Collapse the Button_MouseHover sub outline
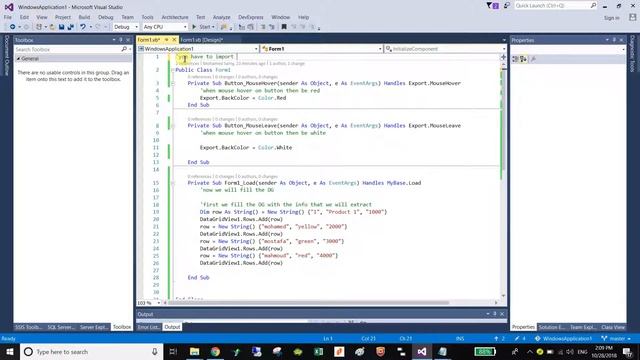The image size is (640, 360). 173,83
